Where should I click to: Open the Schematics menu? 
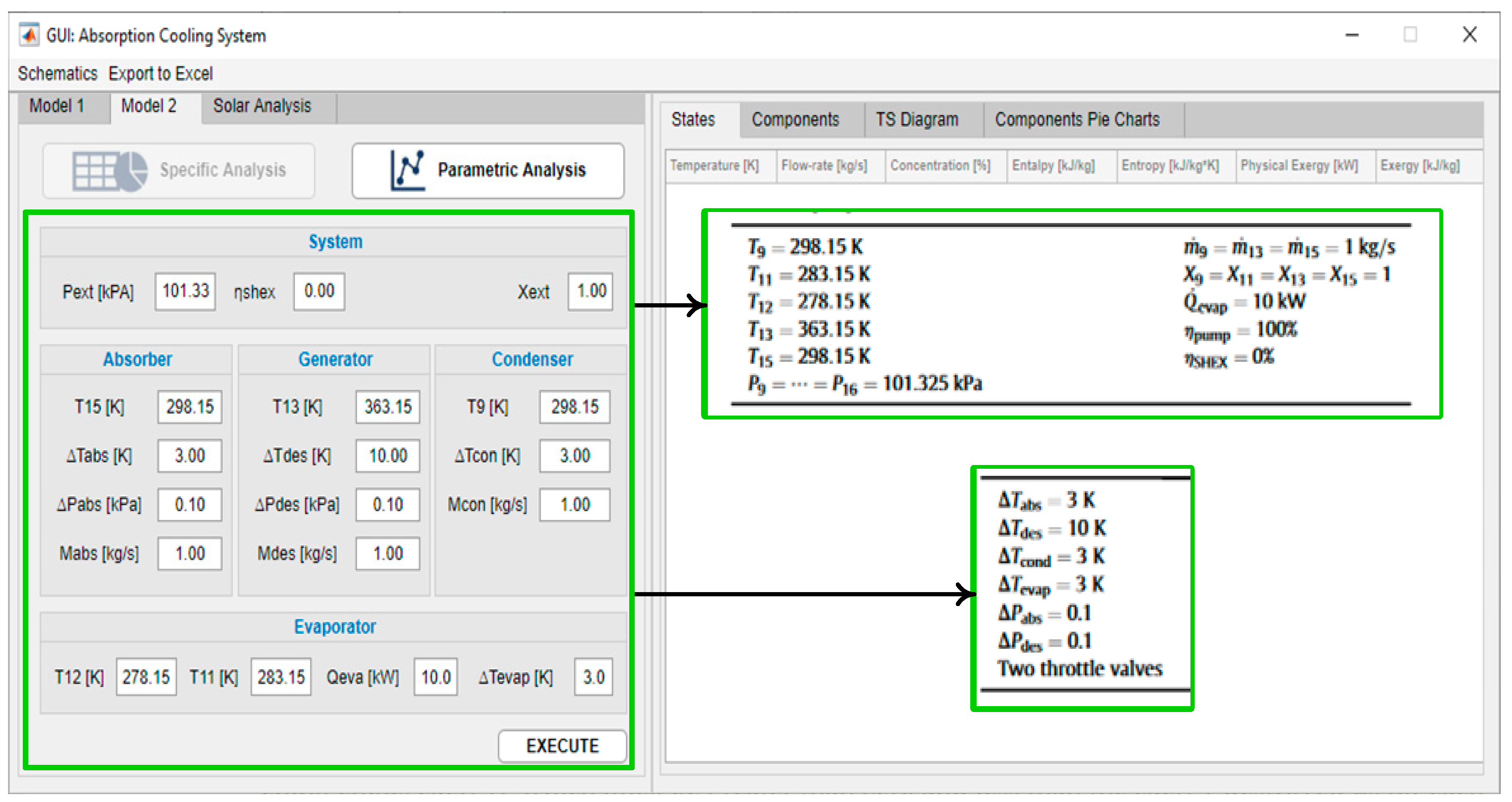57,73
